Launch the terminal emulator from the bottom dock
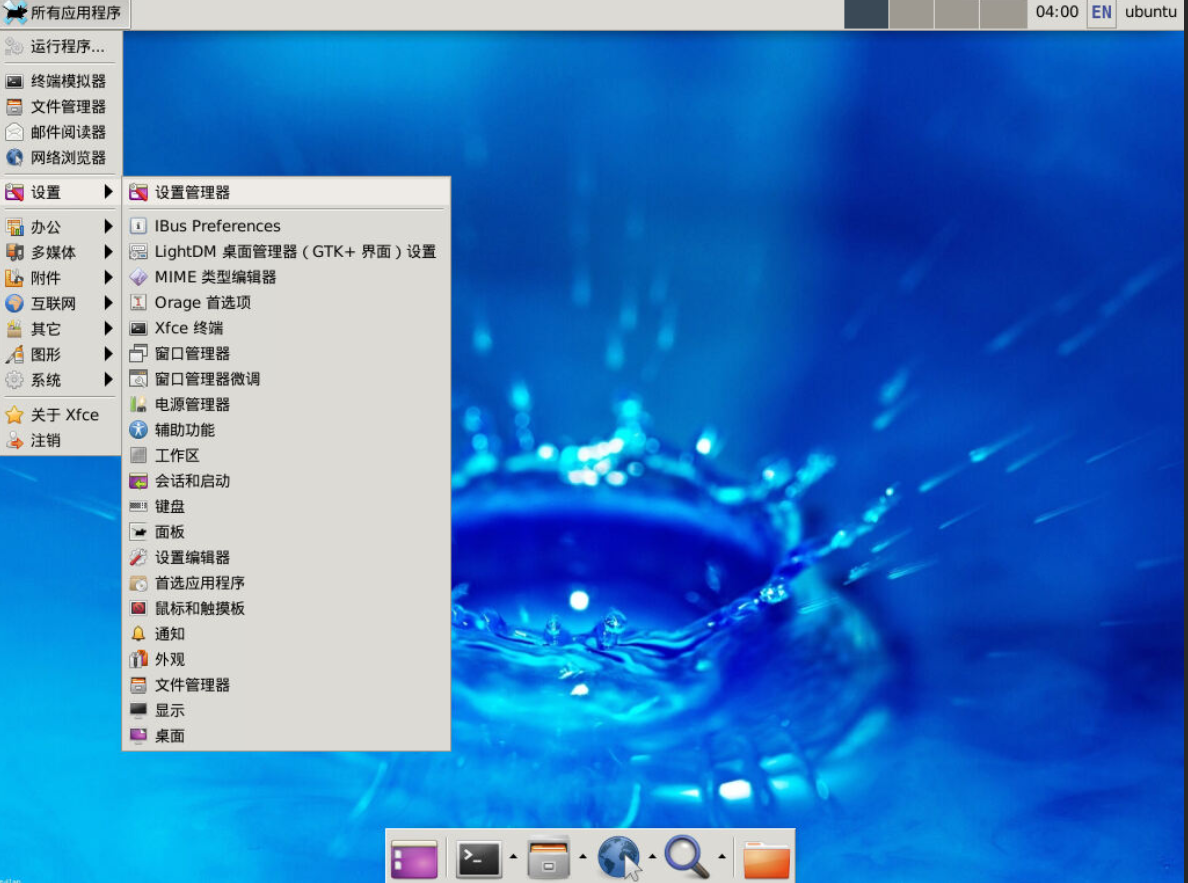Image resolution: width=1188 pixels, height=883 pixels. pos(480,858)
